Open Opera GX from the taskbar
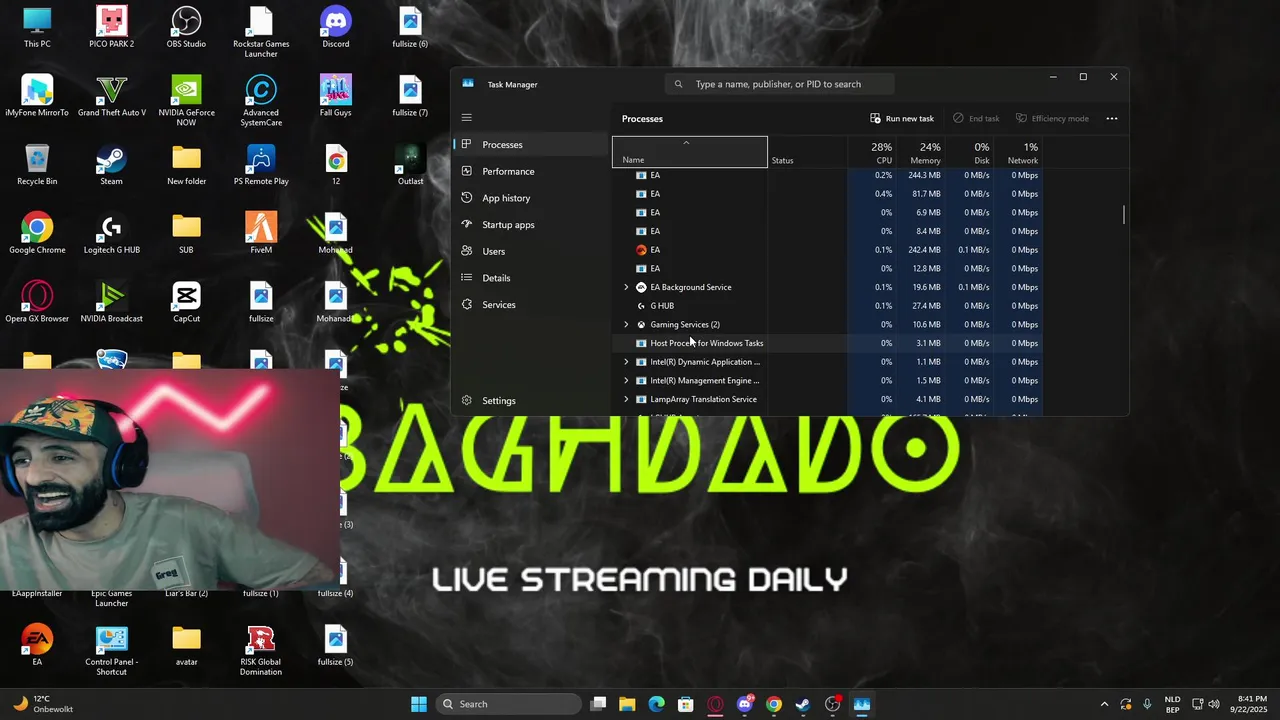The height and width of the screenshot is (720, 1280). [715, 704]
